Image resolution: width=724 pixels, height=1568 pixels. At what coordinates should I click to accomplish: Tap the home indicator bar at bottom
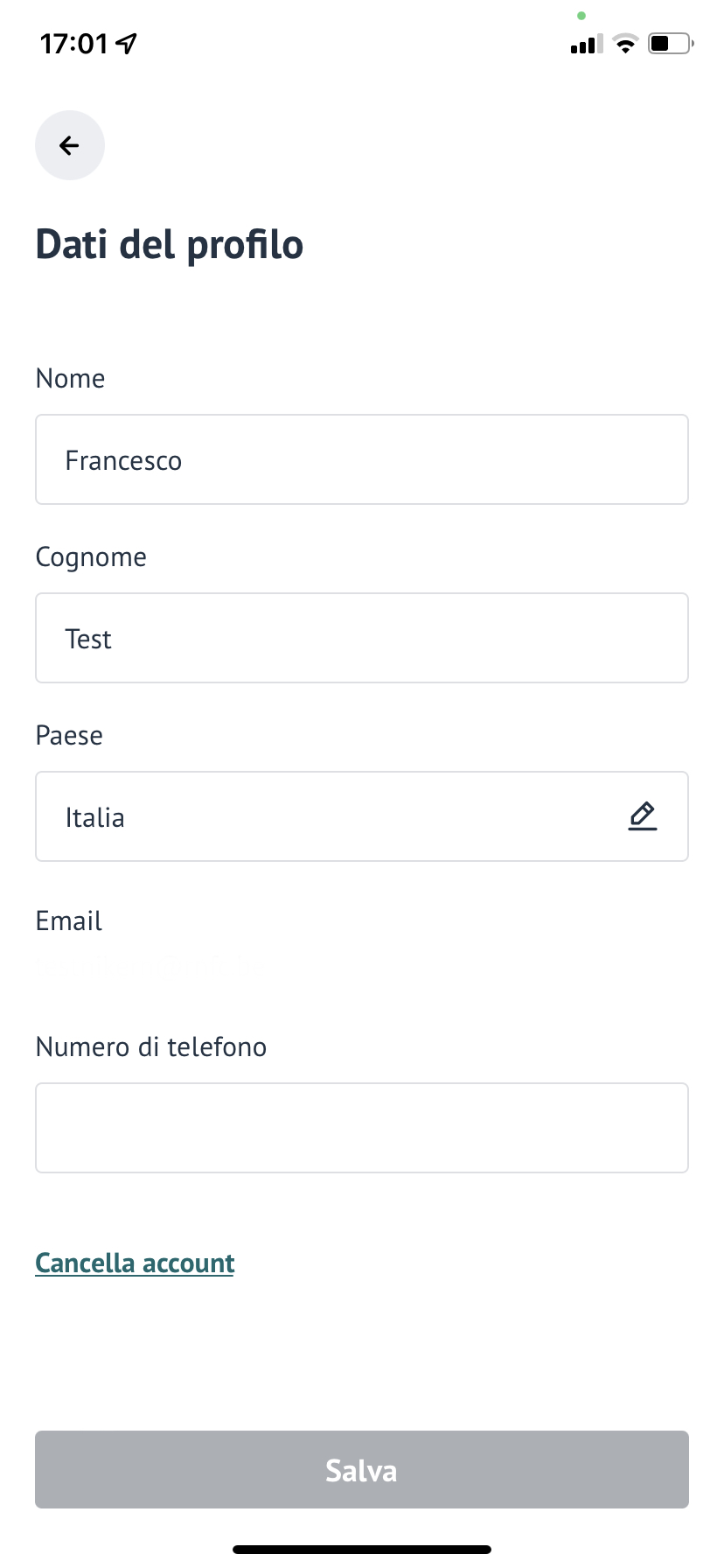pos(362,1550)
